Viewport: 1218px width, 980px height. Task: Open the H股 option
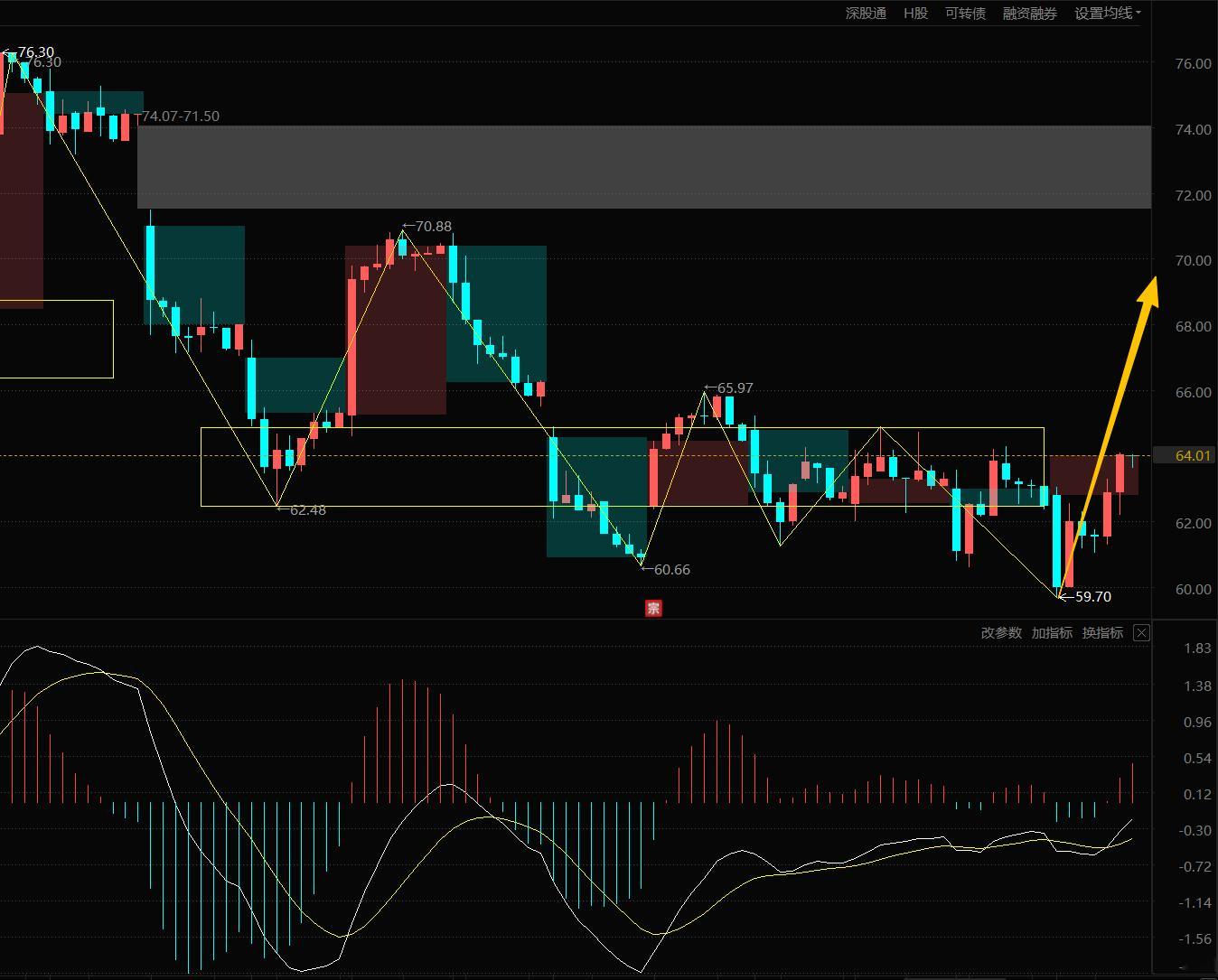tap(915, 14)
